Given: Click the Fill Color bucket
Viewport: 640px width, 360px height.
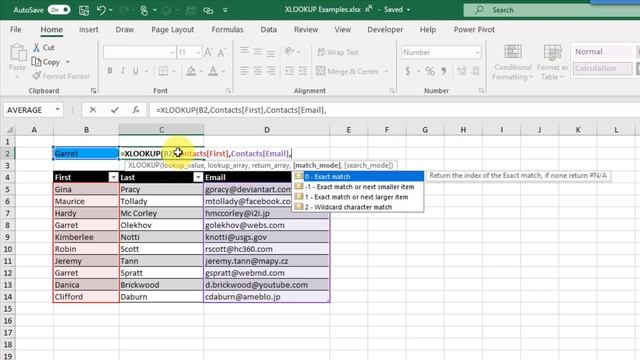Looking at the screenshot, I should [191, 71].
